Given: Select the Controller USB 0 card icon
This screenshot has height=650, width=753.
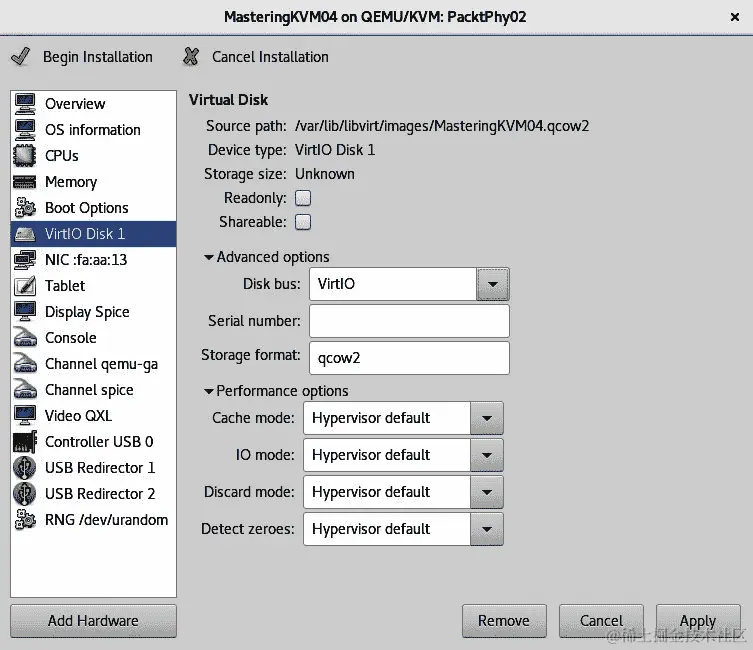Looking at the screenshot, I should point(25,442).
